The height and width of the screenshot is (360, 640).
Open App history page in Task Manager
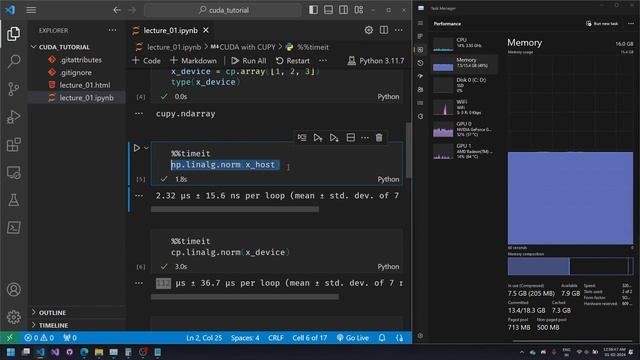click(420, 63)
